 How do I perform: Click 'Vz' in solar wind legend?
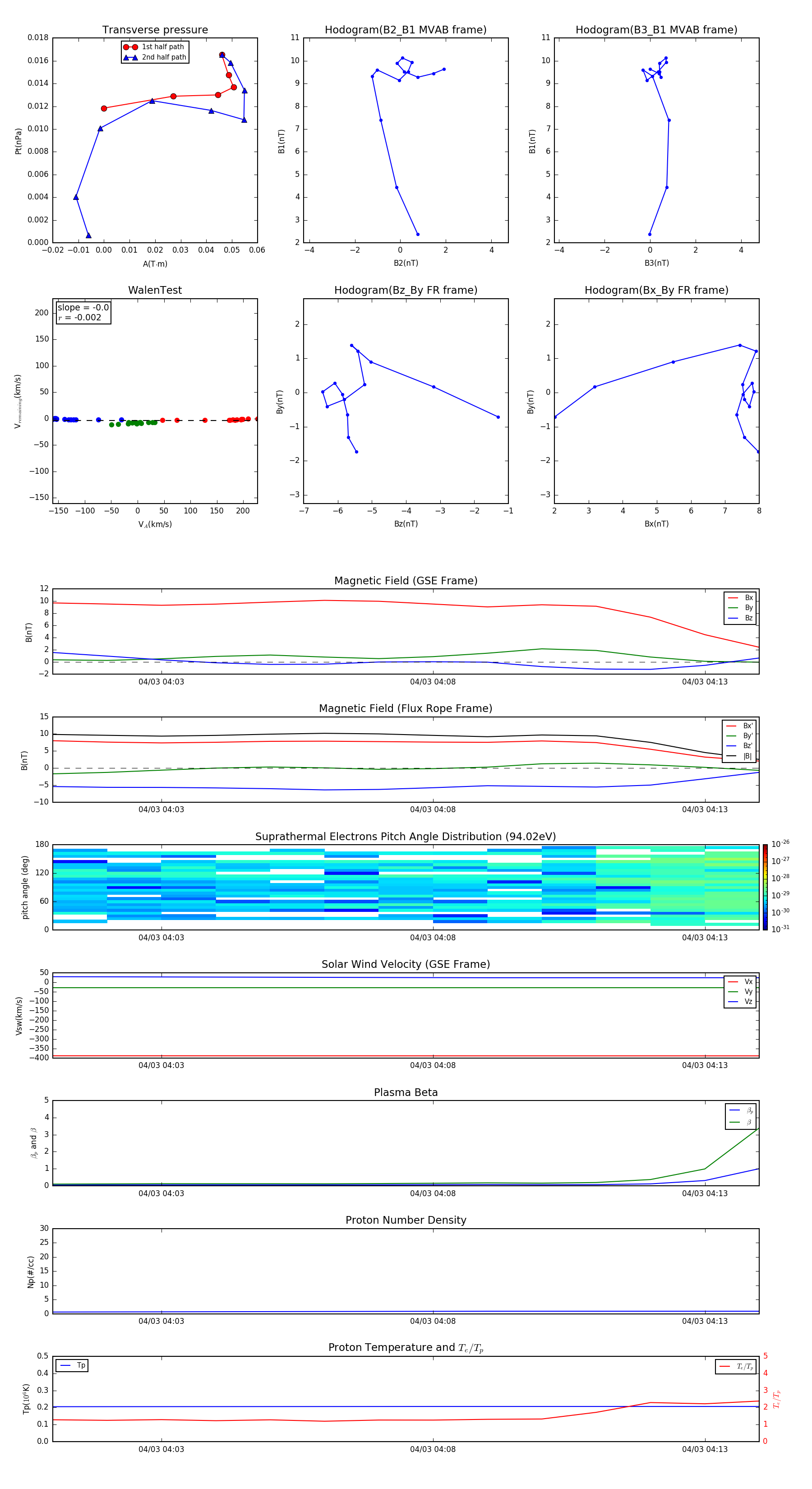pos(740,1002)
